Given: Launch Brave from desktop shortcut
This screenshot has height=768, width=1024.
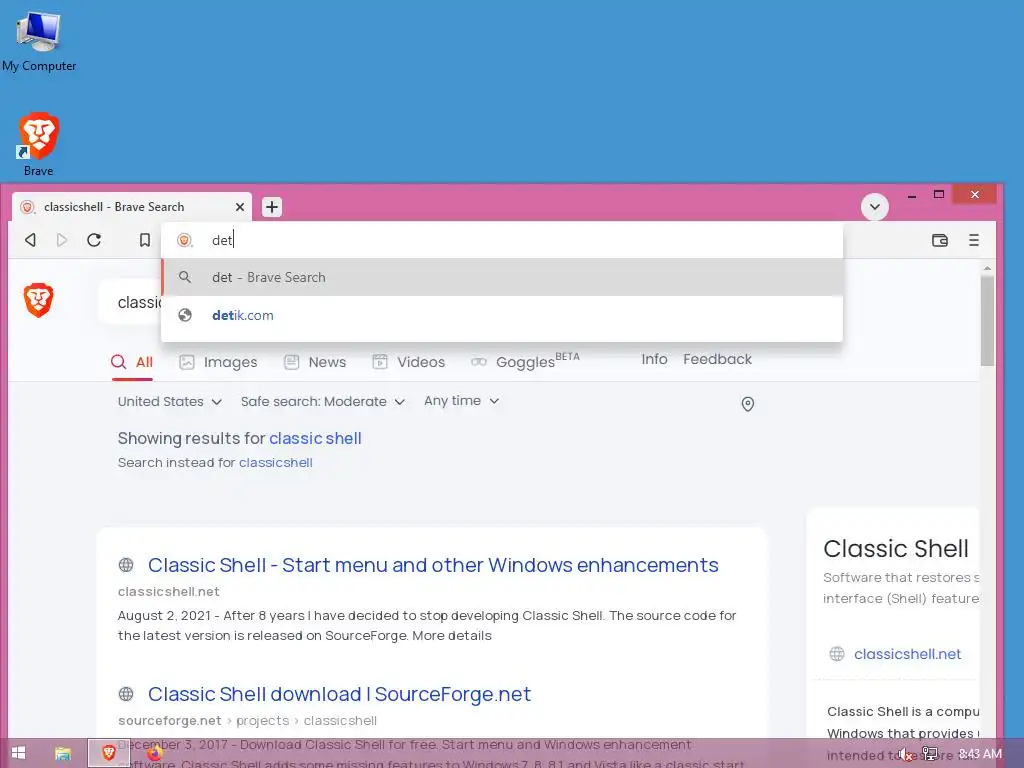Looking at the screenshot, I should (39, 144).
